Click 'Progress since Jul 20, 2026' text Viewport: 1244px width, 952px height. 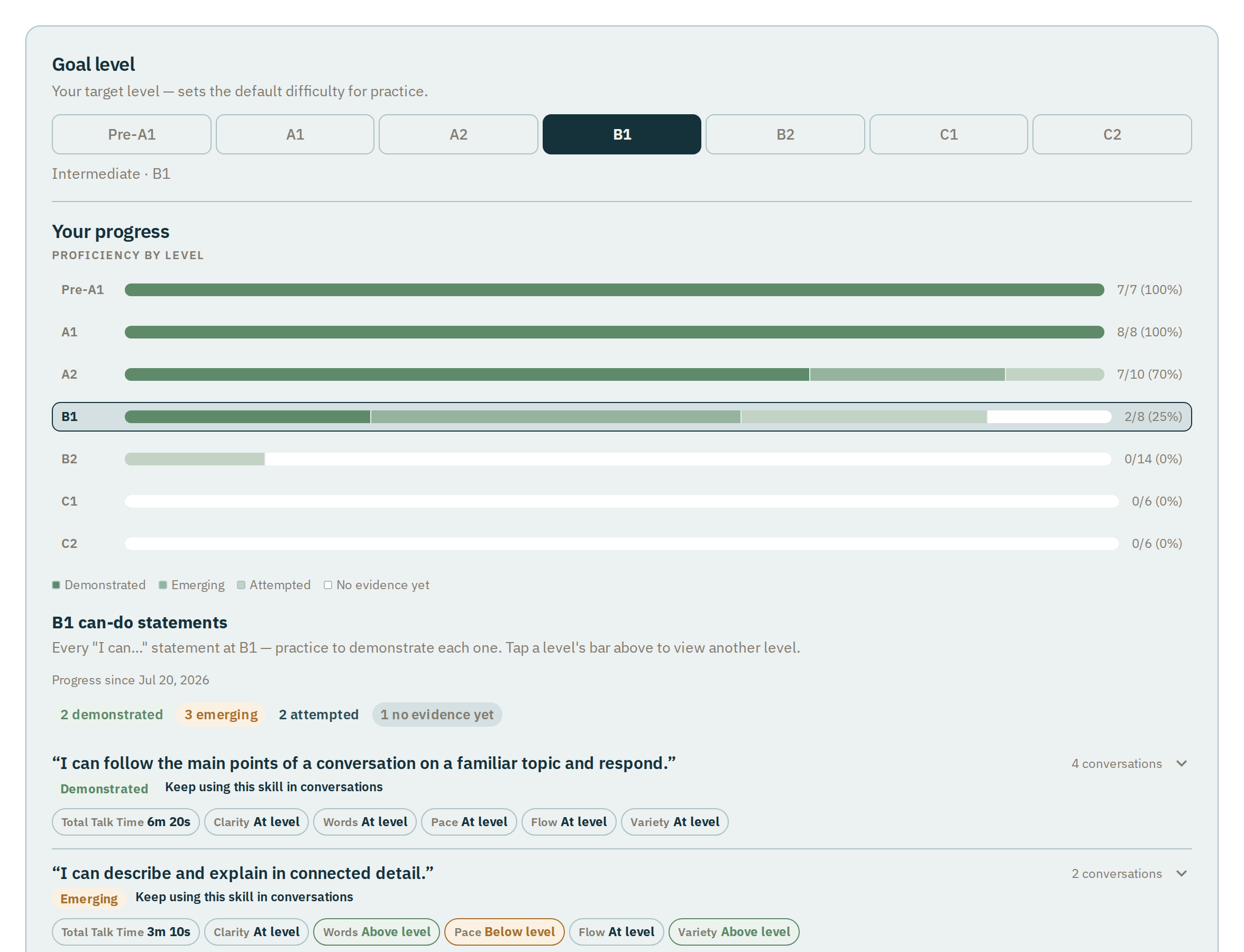(130, 680)
